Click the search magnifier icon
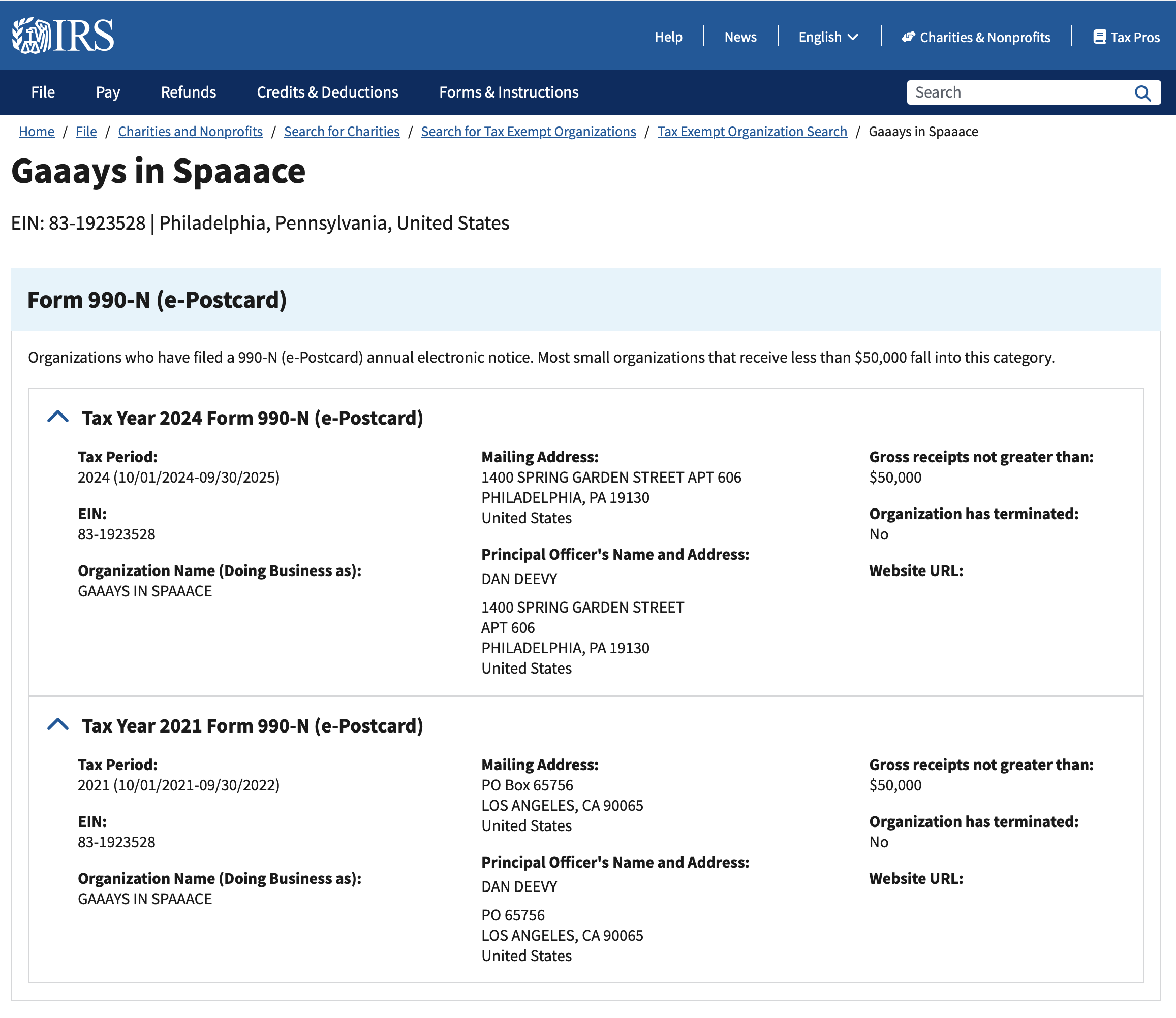The image size is (1176, 1018). (1142, 92)
